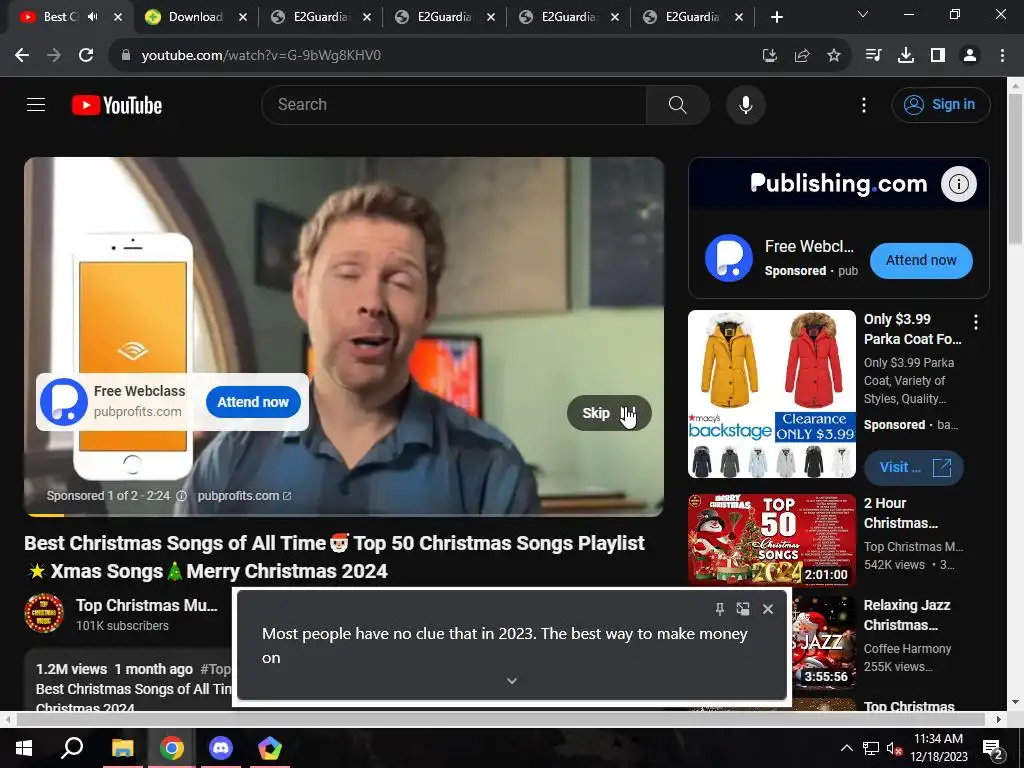Open Chrome downloads
The image size is (1024, 768).
point(906,56)
